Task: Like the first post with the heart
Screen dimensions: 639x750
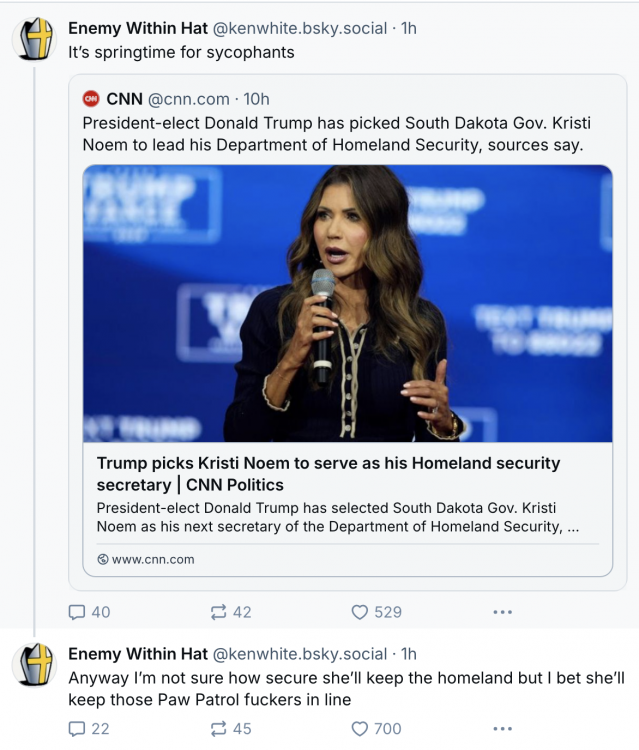Action: click(x=360, y=612)
